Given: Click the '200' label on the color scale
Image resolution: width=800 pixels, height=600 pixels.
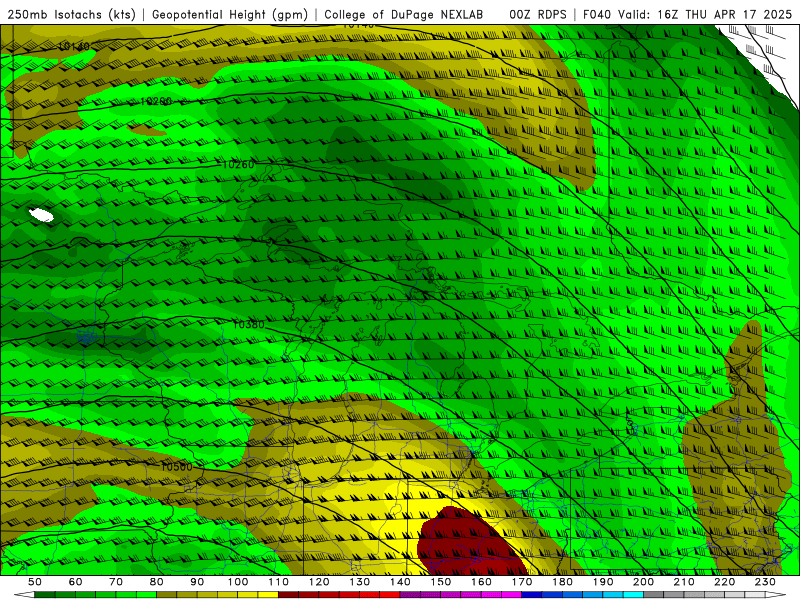Looking at the screenshot, I should coord(643,582).
